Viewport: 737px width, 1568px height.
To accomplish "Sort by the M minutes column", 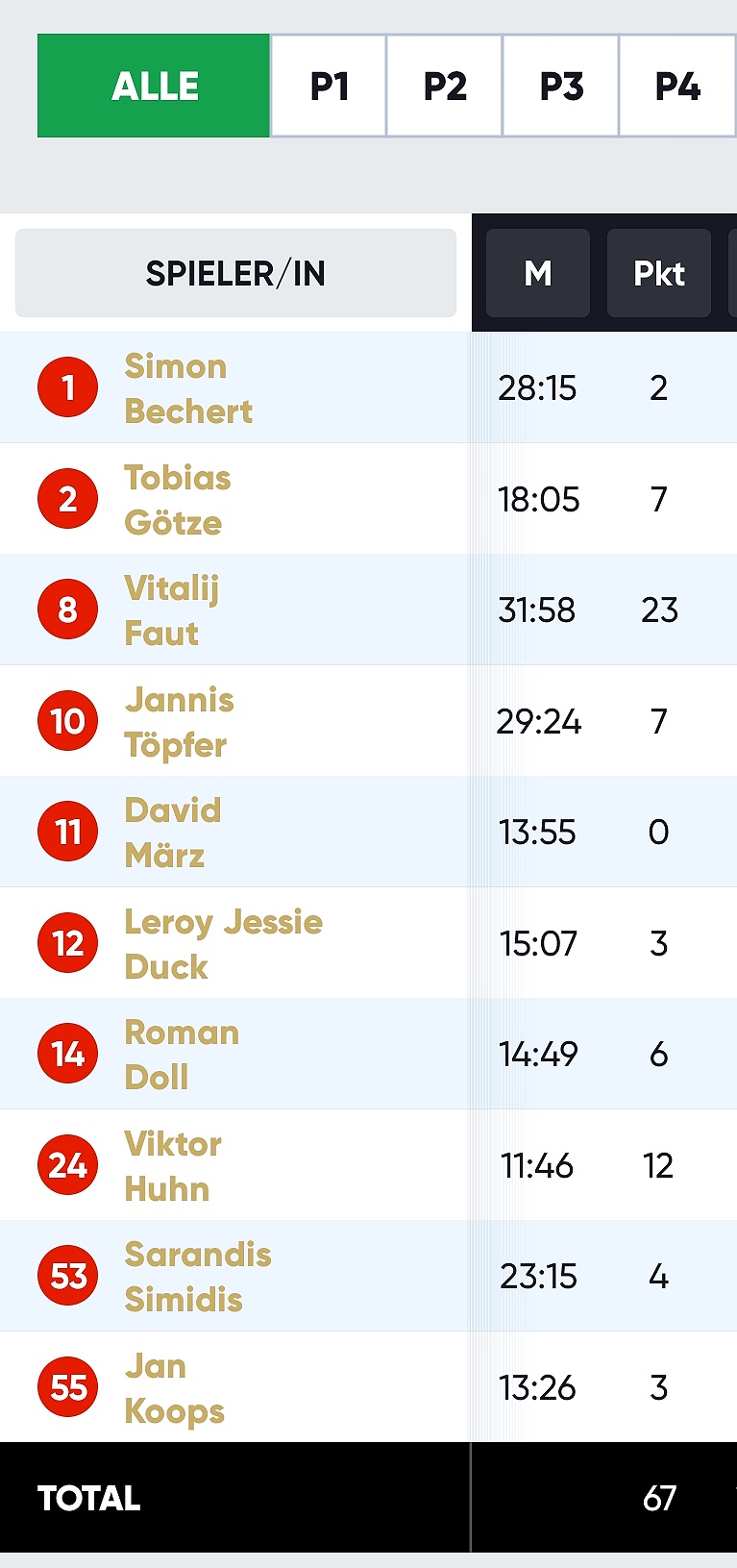I will [x=538, y=273].
